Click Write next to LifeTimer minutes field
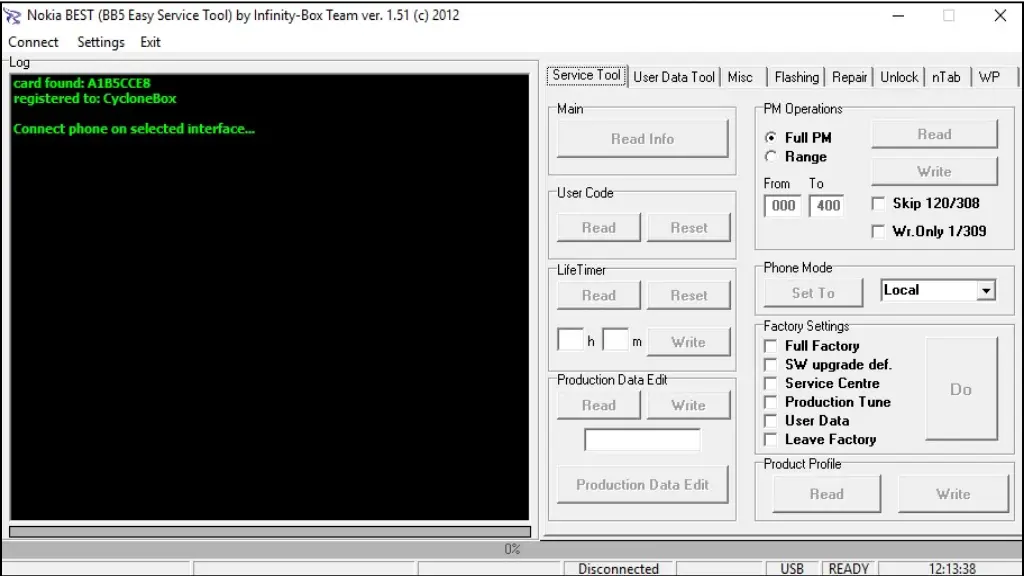Viewport: 1024px width, 576px height. [x=688, y=342]
